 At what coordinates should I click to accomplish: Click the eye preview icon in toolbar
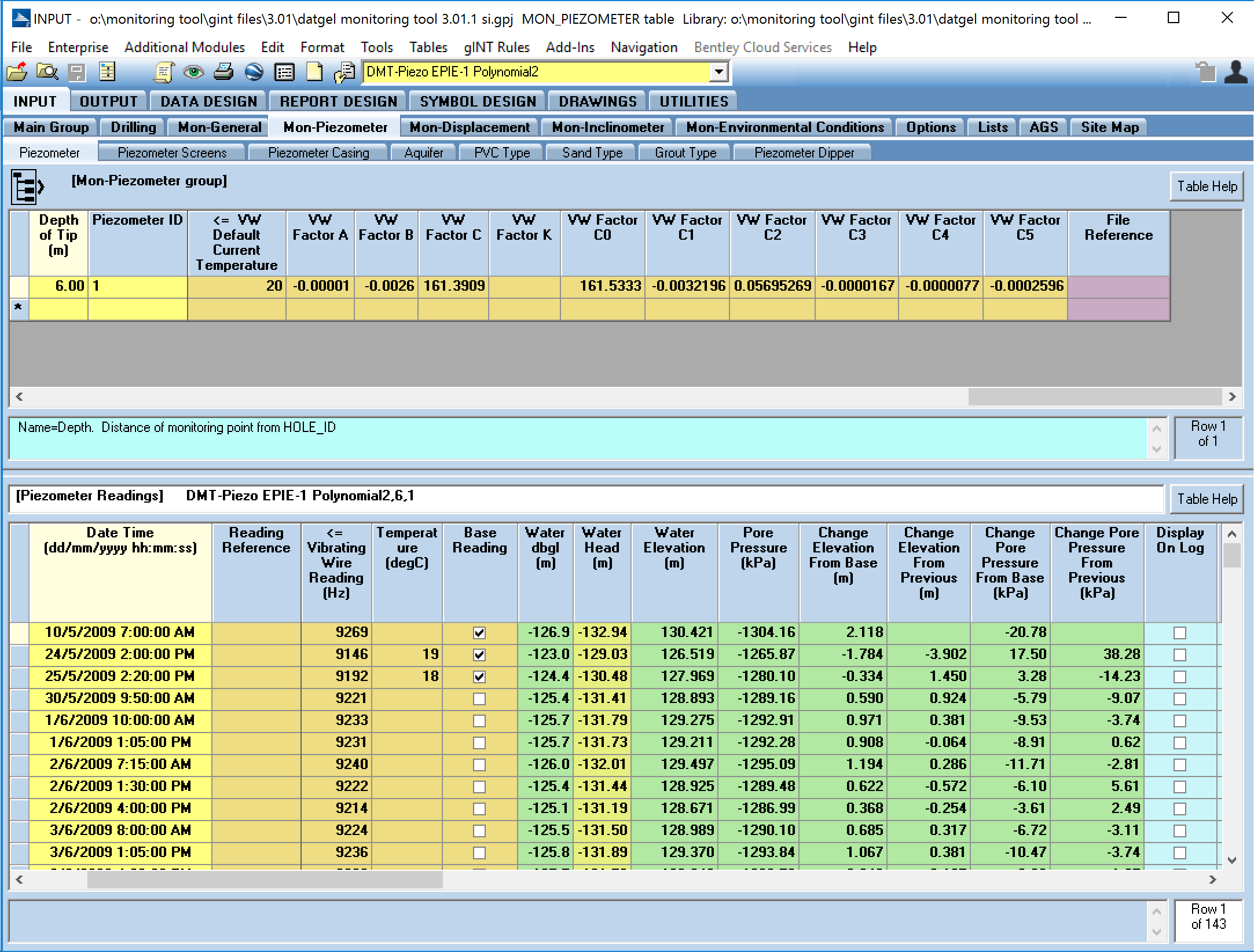coord(193,72)
